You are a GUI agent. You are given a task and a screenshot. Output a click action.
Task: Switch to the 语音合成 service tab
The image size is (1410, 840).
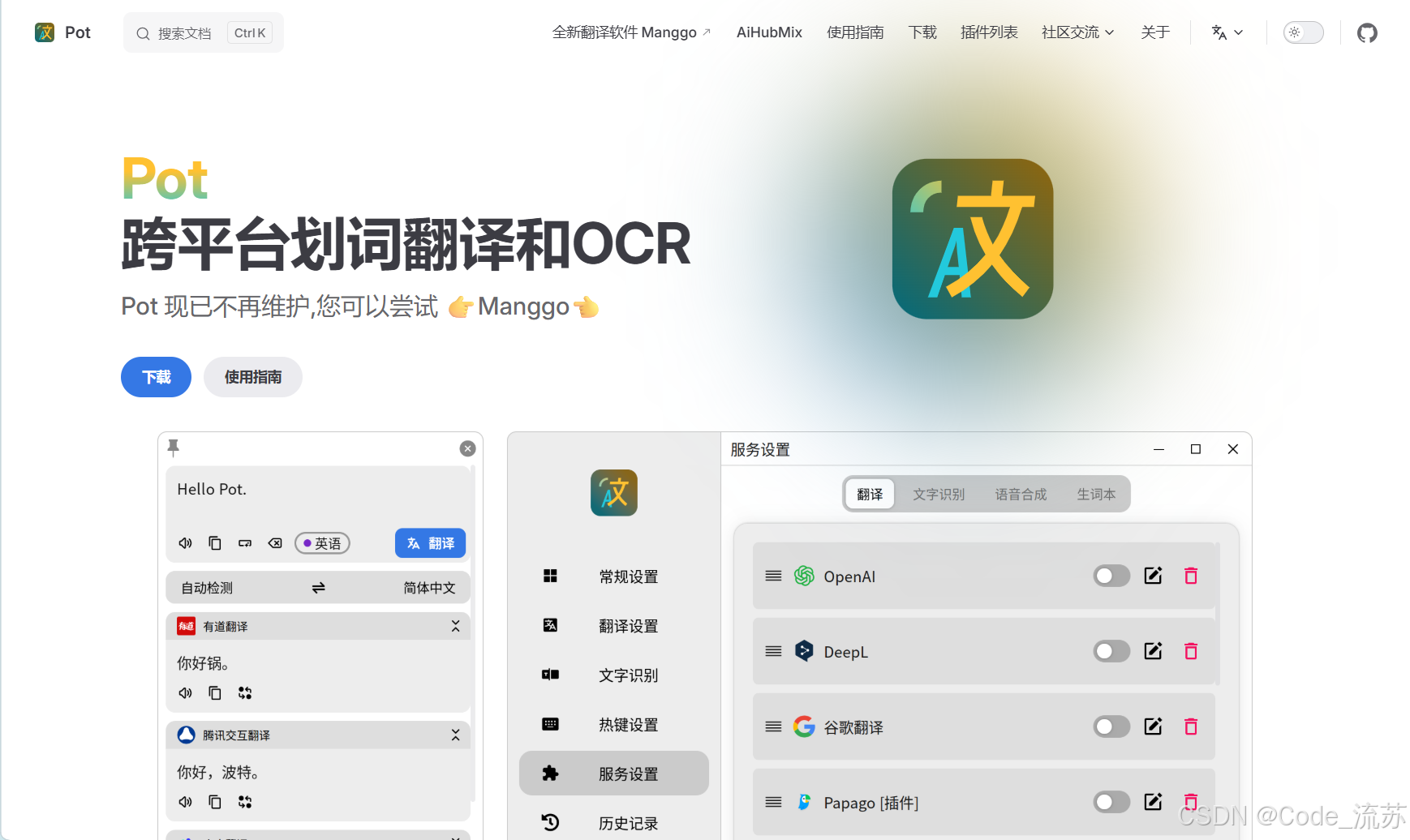pyautogui.click(x=1021, y=494)
